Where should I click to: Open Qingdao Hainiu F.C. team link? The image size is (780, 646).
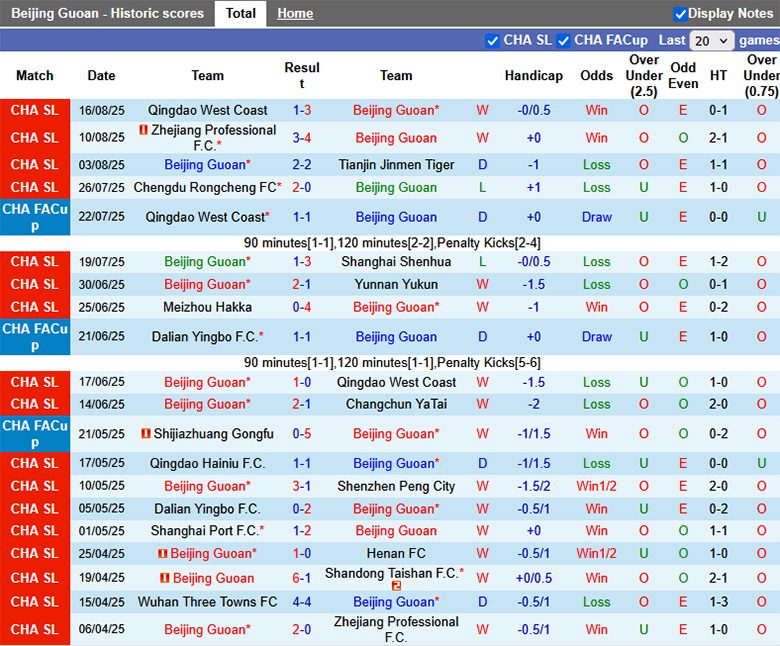207,463
